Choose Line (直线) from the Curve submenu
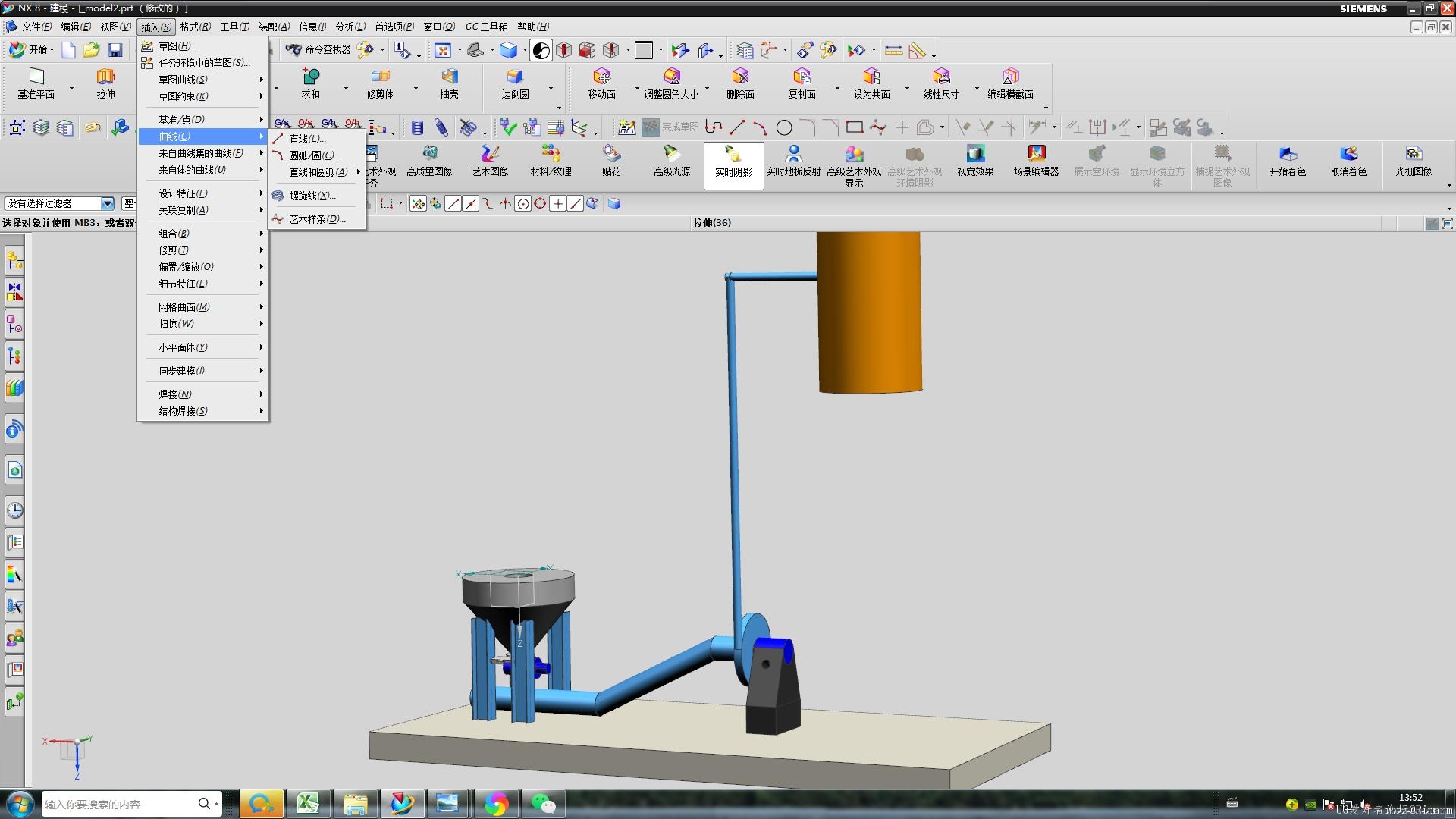The height and width of the screenshot is (819, 1456). pyautogui.click(x=317, y=139)
